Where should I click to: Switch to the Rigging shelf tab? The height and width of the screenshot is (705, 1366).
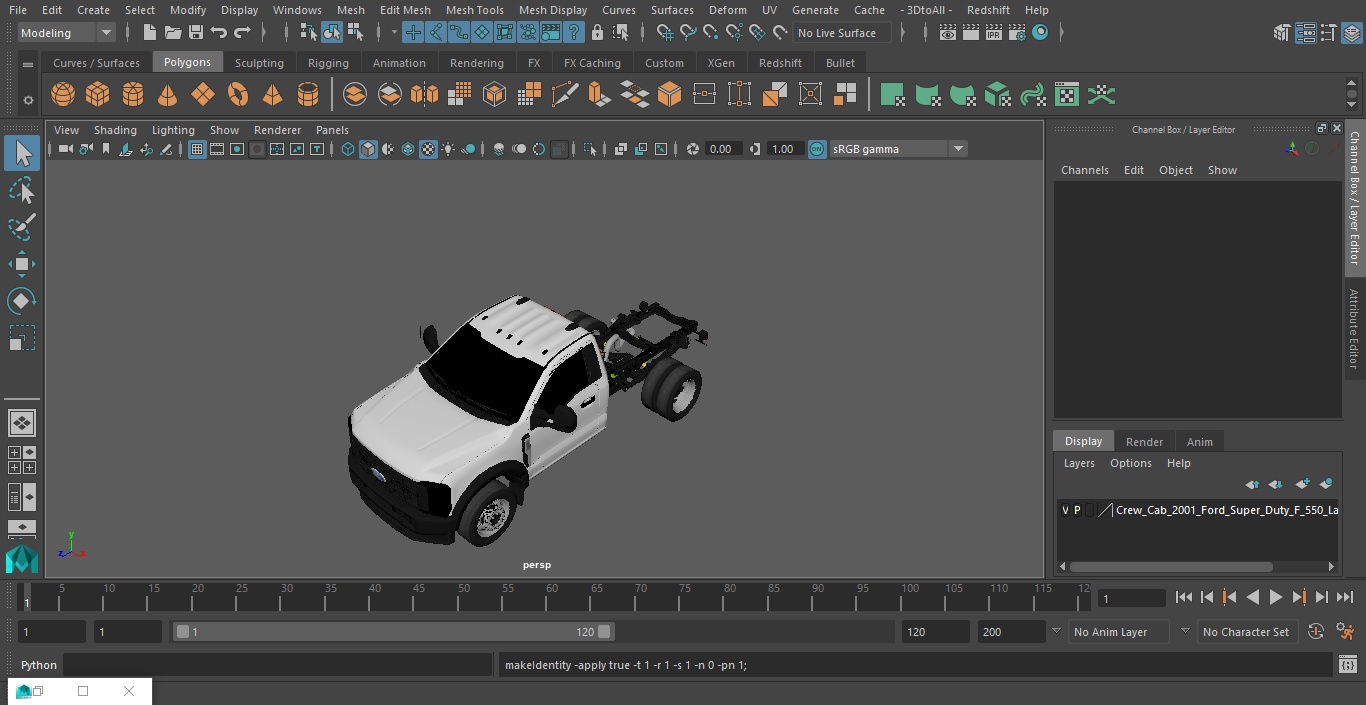click(328, 63)
